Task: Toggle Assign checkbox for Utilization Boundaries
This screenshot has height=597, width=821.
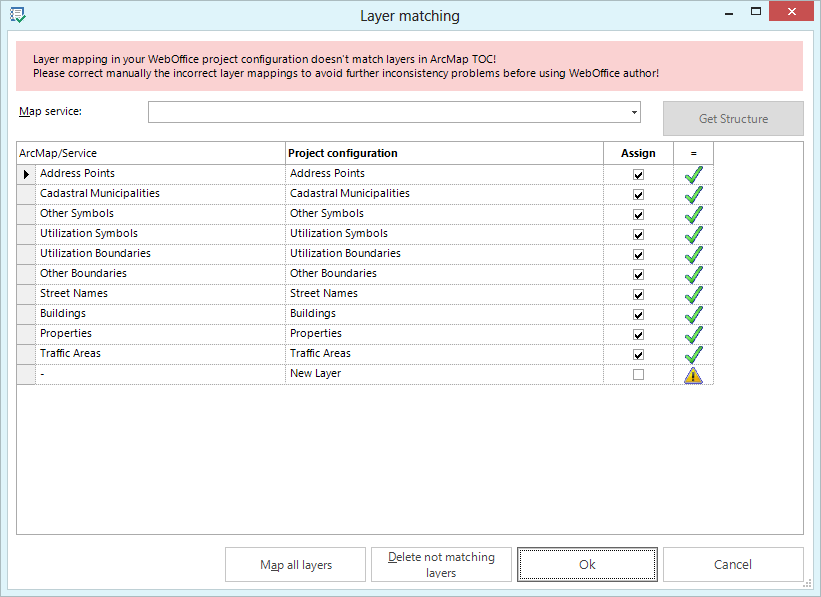Action: 638,255
